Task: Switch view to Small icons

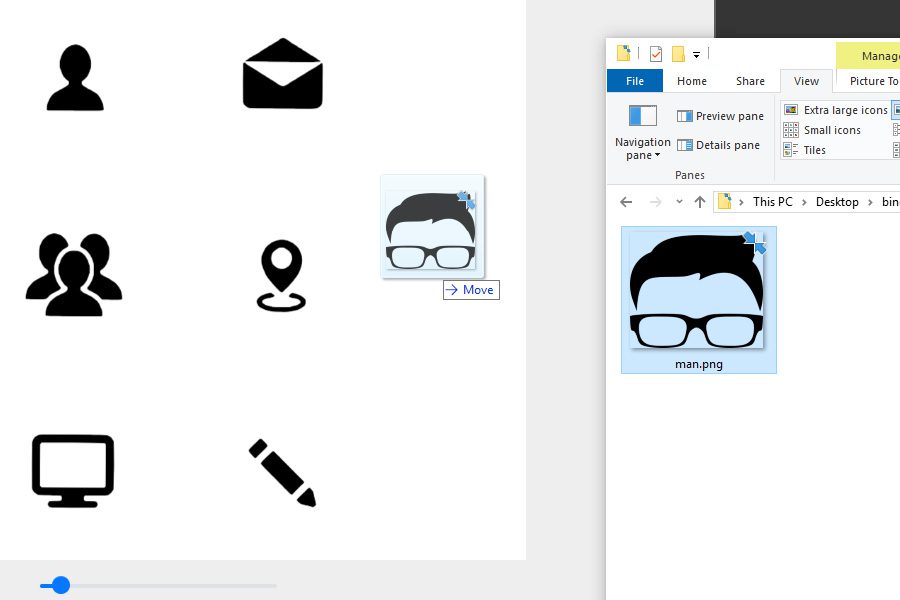Action: (x=832, y=130)
